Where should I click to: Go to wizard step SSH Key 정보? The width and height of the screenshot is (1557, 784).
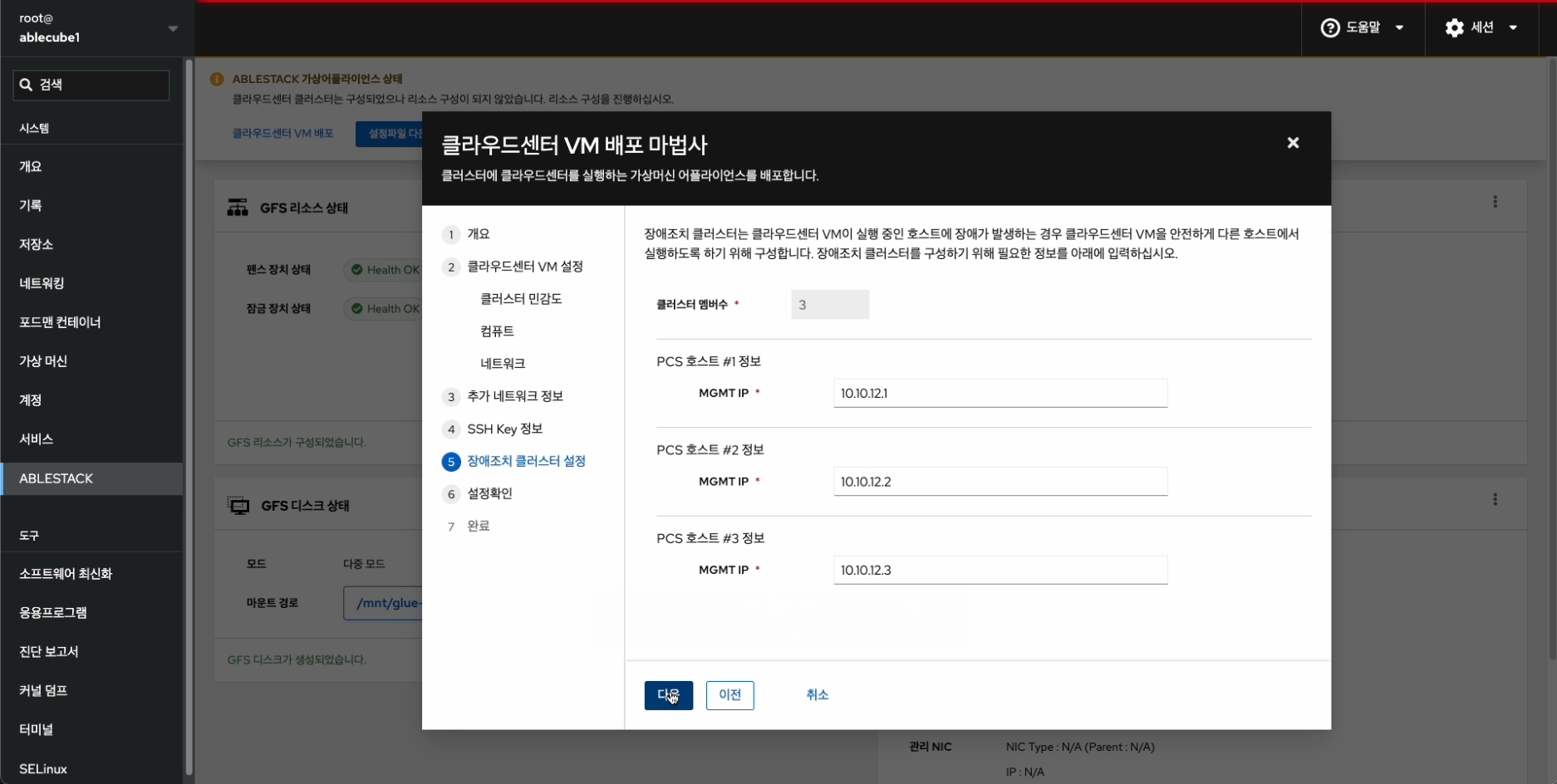click(x=504, y=429)
